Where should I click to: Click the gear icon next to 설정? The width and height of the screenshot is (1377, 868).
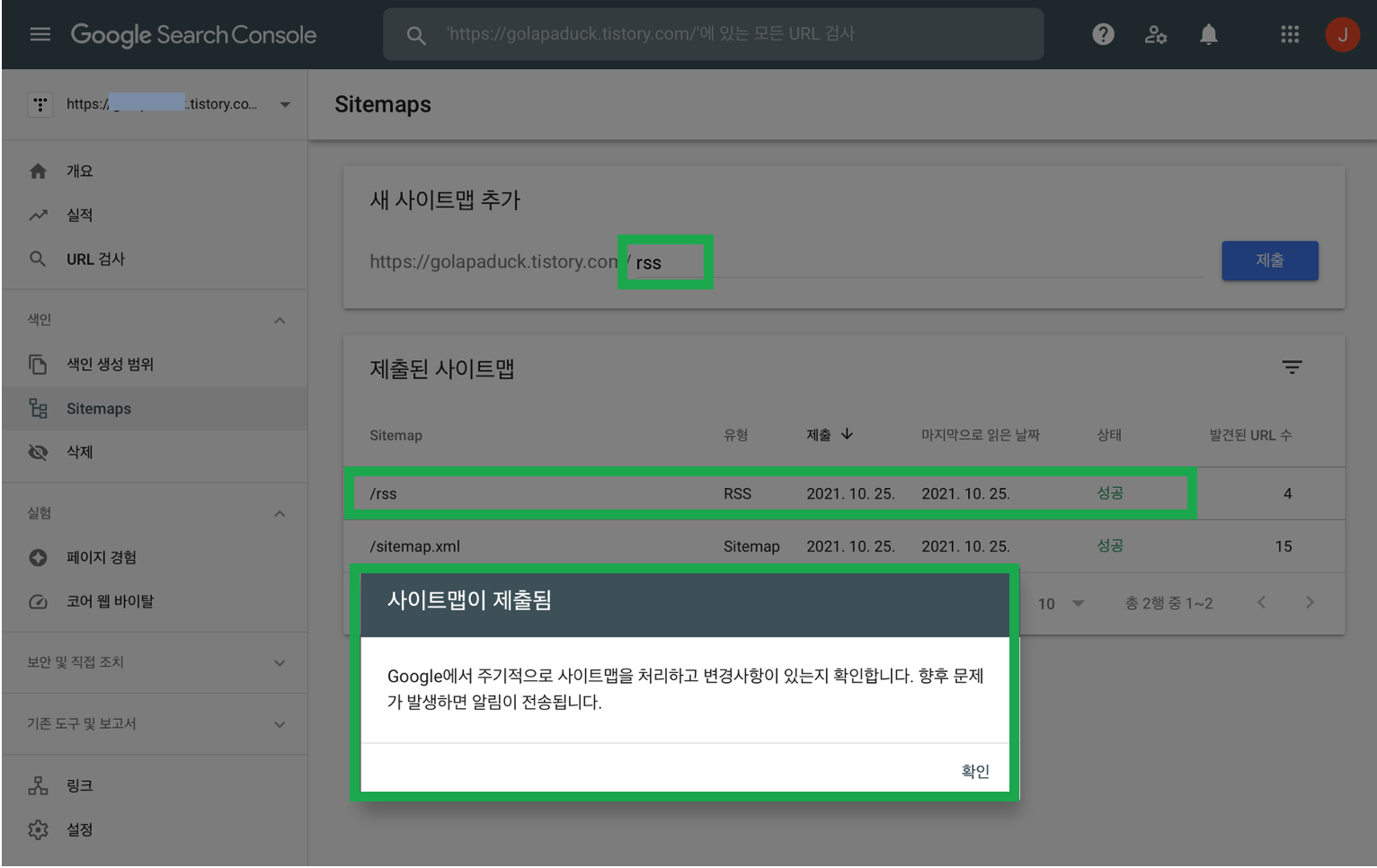[38, 829]
